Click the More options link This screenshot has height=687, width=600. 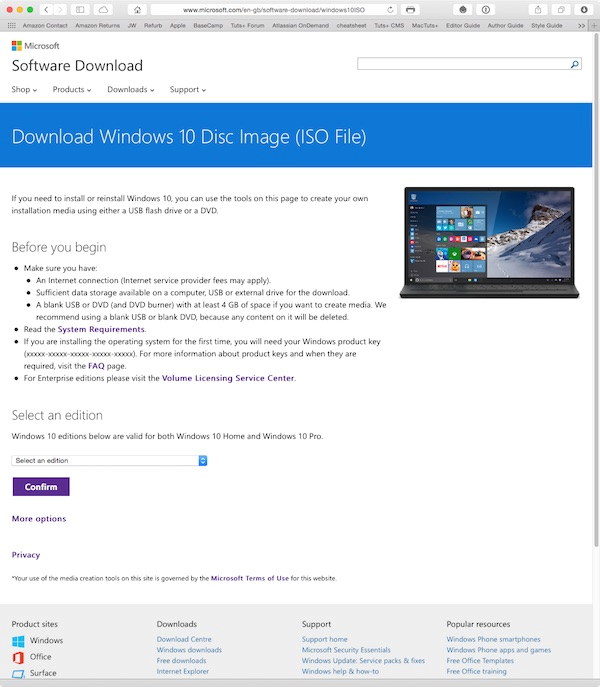tap(39, 519)
